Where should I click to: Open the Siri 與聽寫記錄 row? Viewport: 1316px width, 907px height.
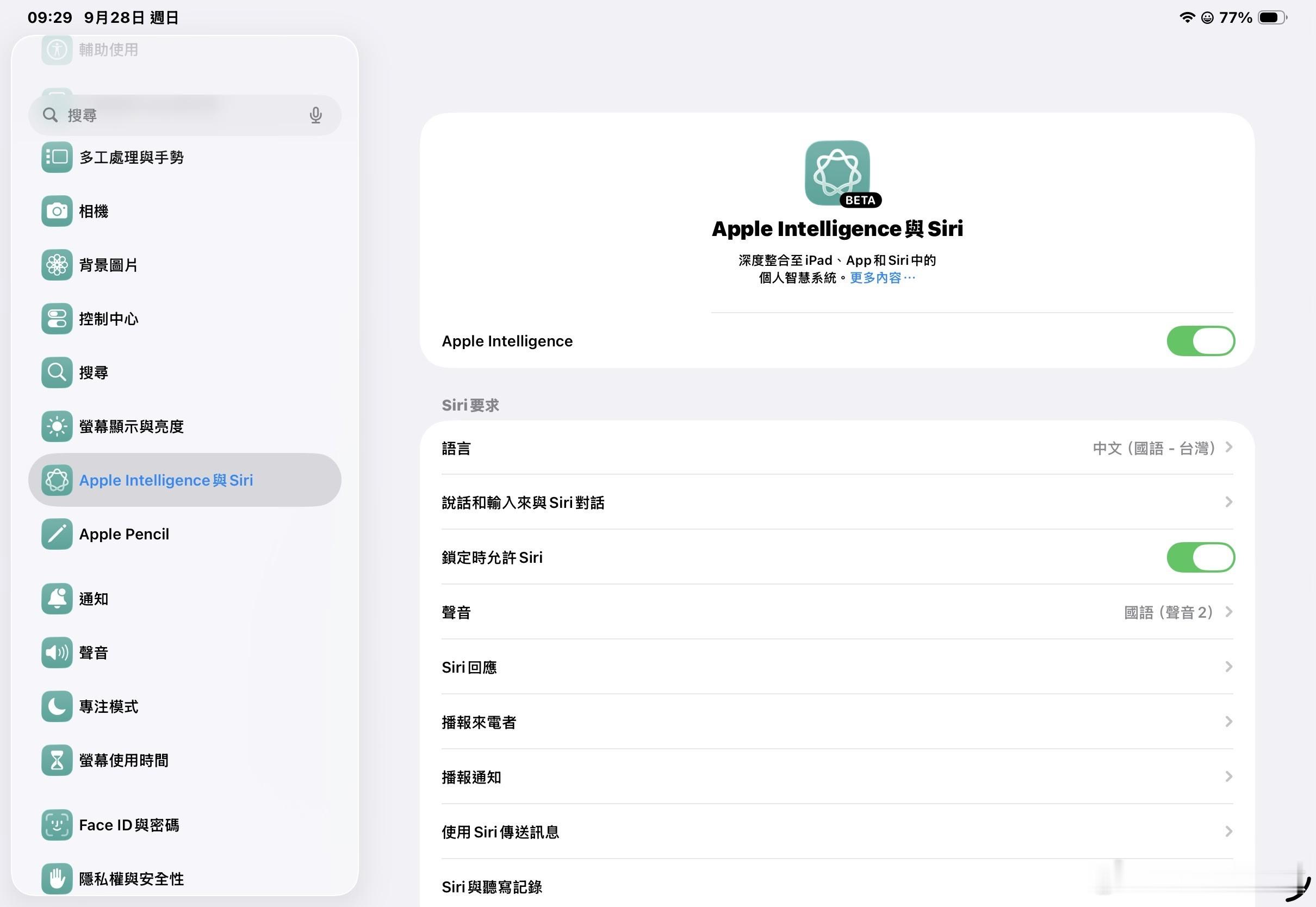837,886
